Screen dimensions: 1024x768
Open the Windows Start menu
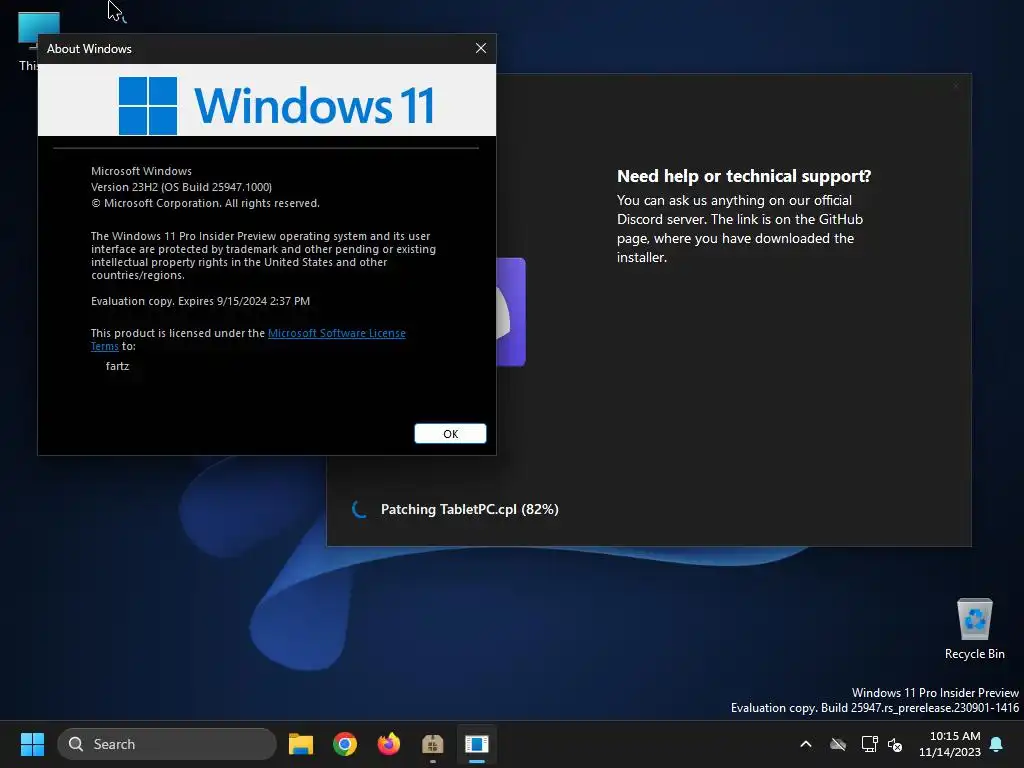click(x=32, y=744)
